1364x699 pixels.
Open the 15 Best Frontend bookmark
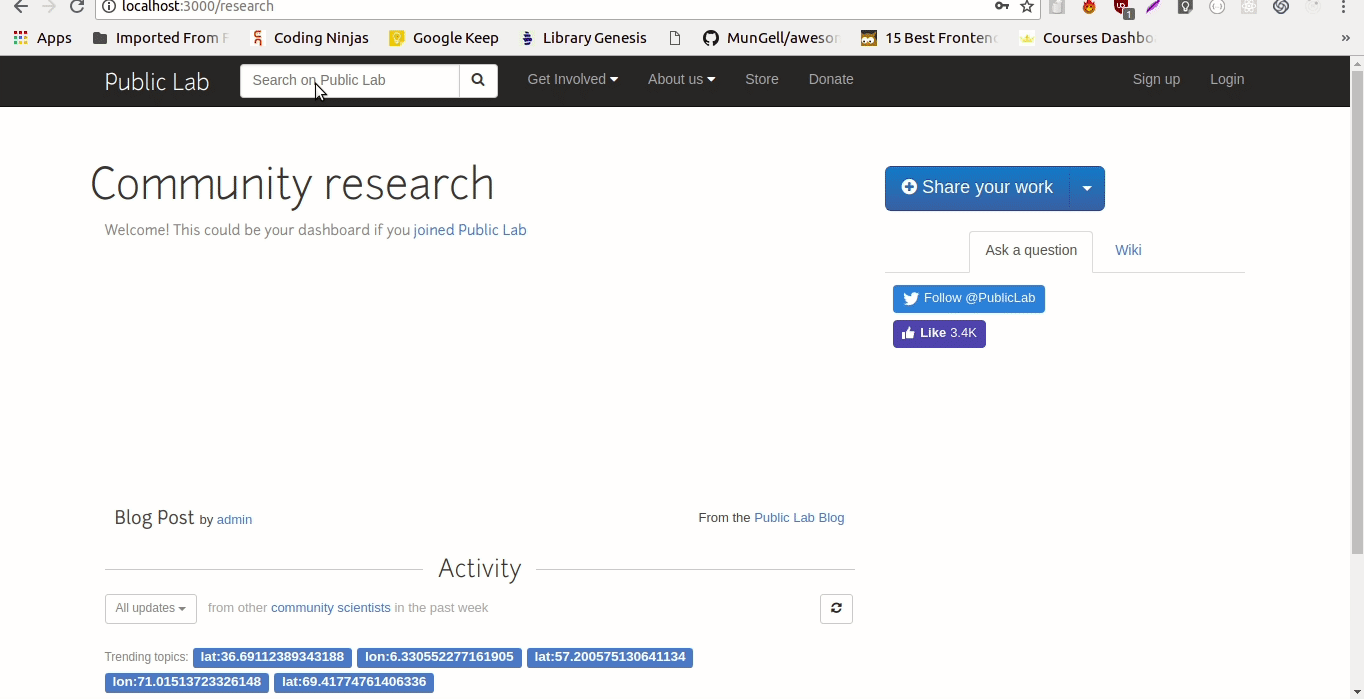coord(929,38)
